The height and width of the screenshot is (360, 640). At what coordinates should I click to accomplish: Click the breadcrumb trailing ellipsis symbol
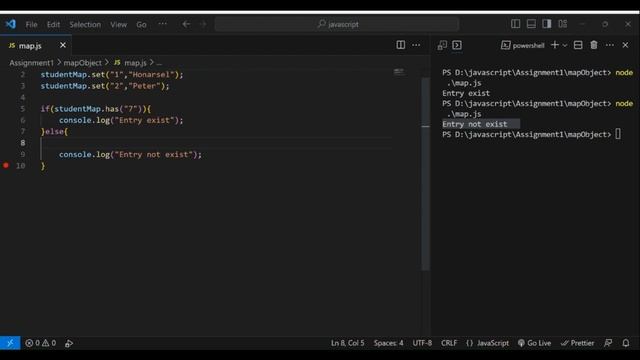(159, 63)
